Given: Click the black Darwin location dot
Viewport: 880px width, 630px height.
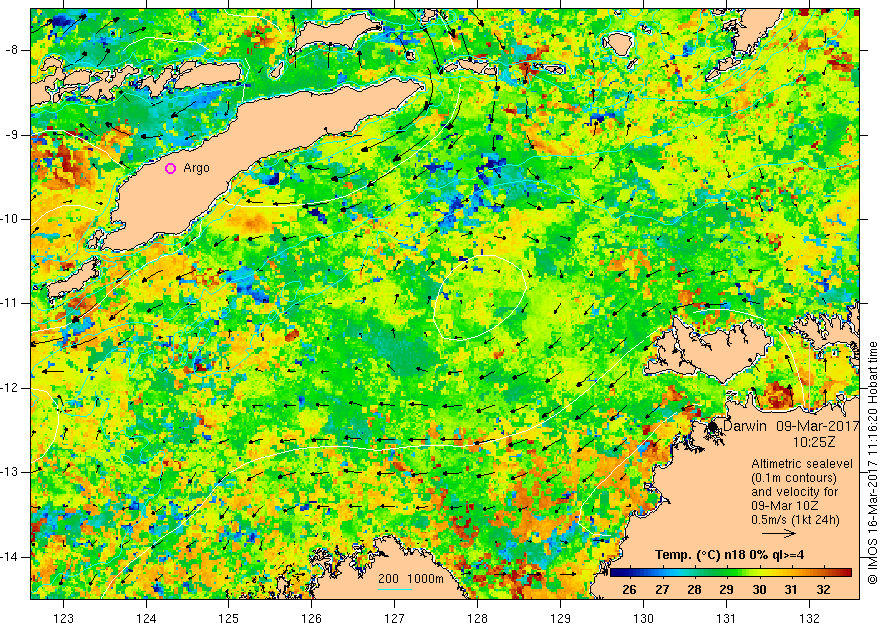Looking at the screenshot, I should [713, 427].
